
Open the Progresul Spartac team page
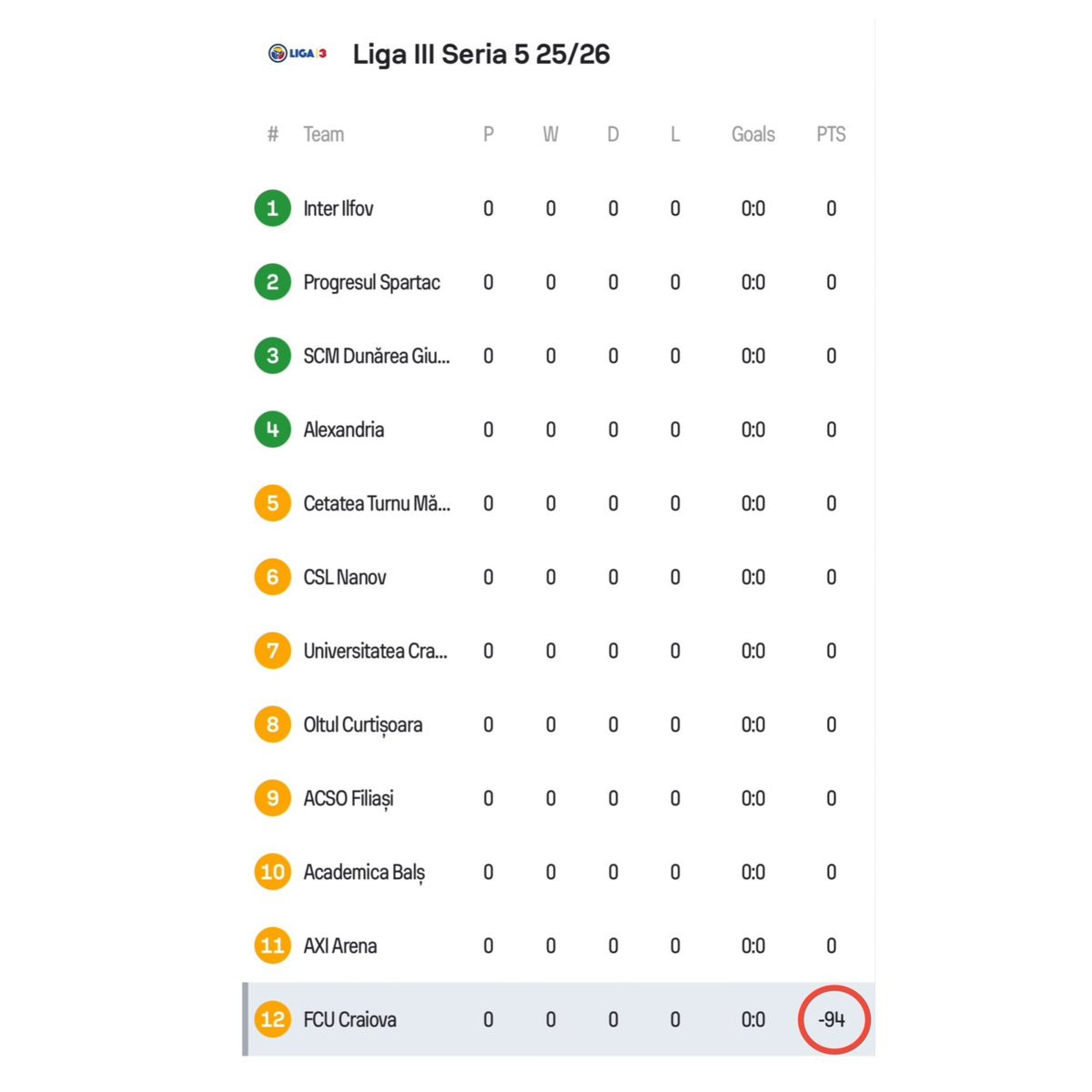click(371, 282)
